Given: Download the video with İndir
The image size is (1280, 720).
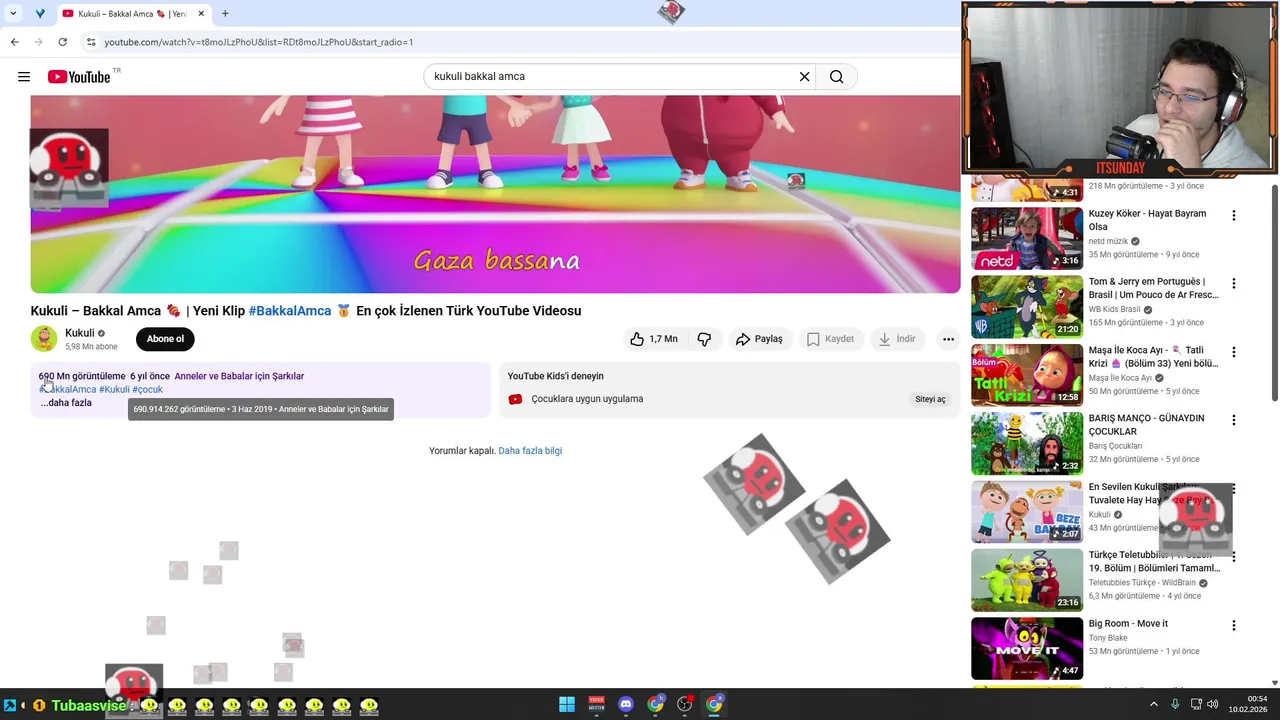Looking at the screenshot, I should coord(897,339).
